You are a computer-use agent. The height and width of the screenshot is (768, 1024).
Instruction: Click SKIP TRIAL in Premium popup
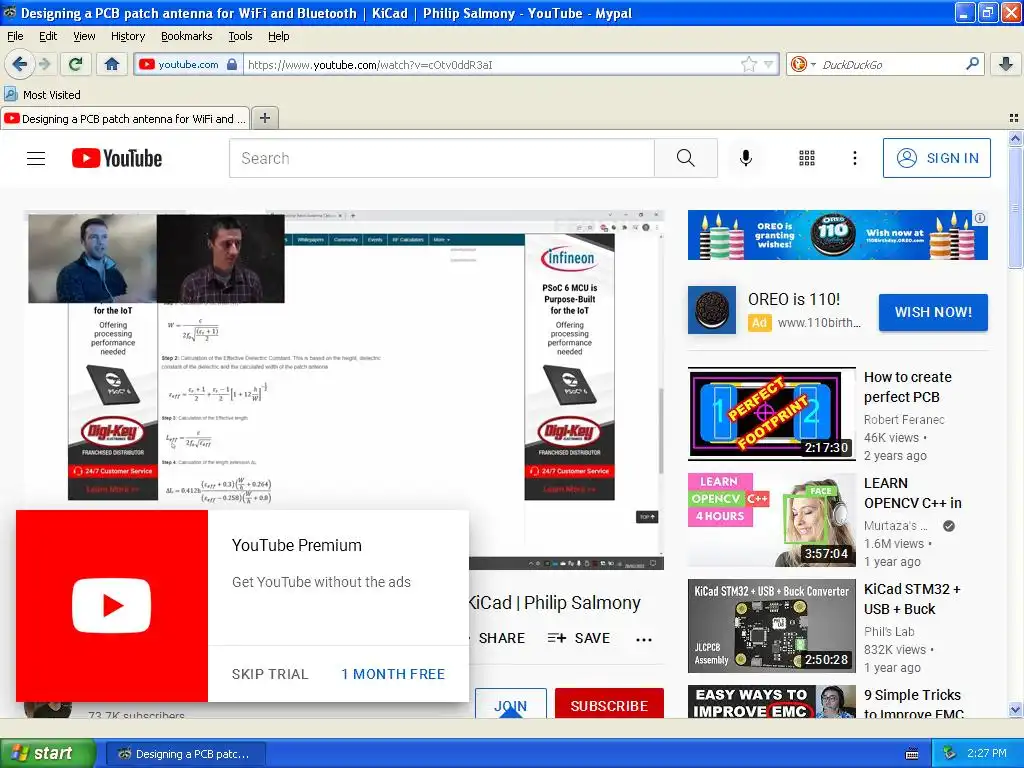pos(270,674)
